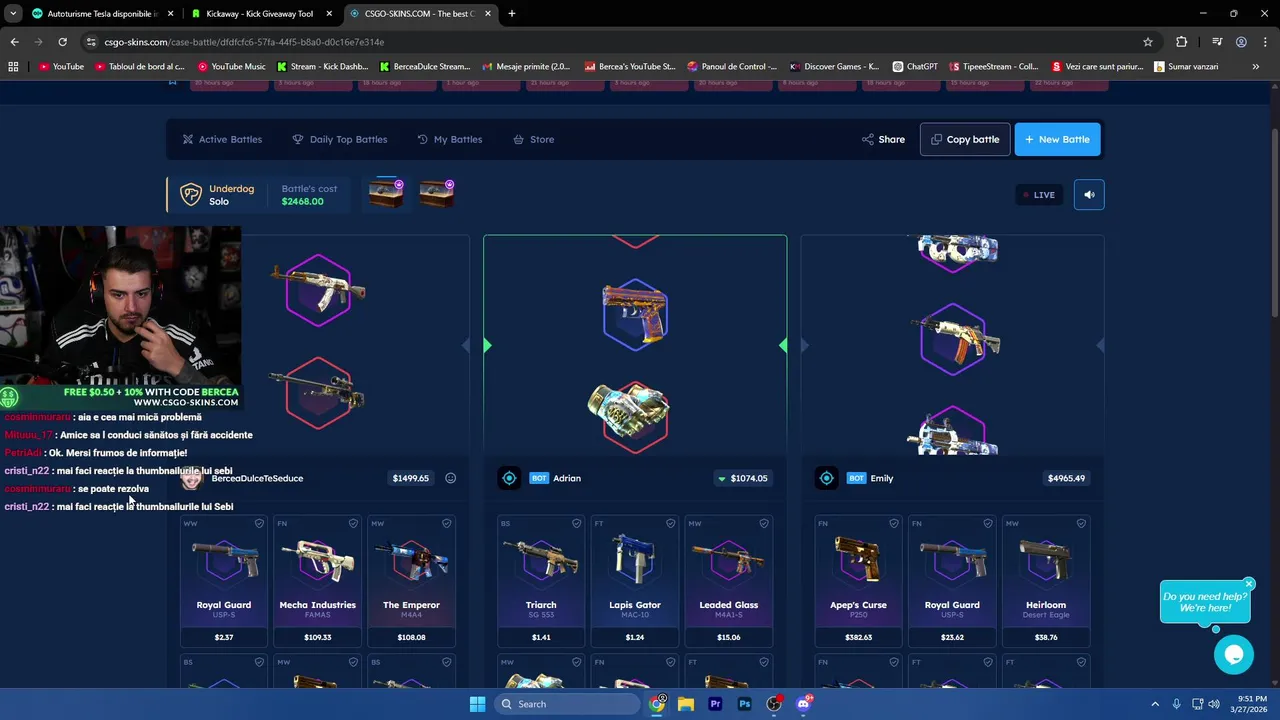Open the Chrome profile avatar

(1241, 42)
